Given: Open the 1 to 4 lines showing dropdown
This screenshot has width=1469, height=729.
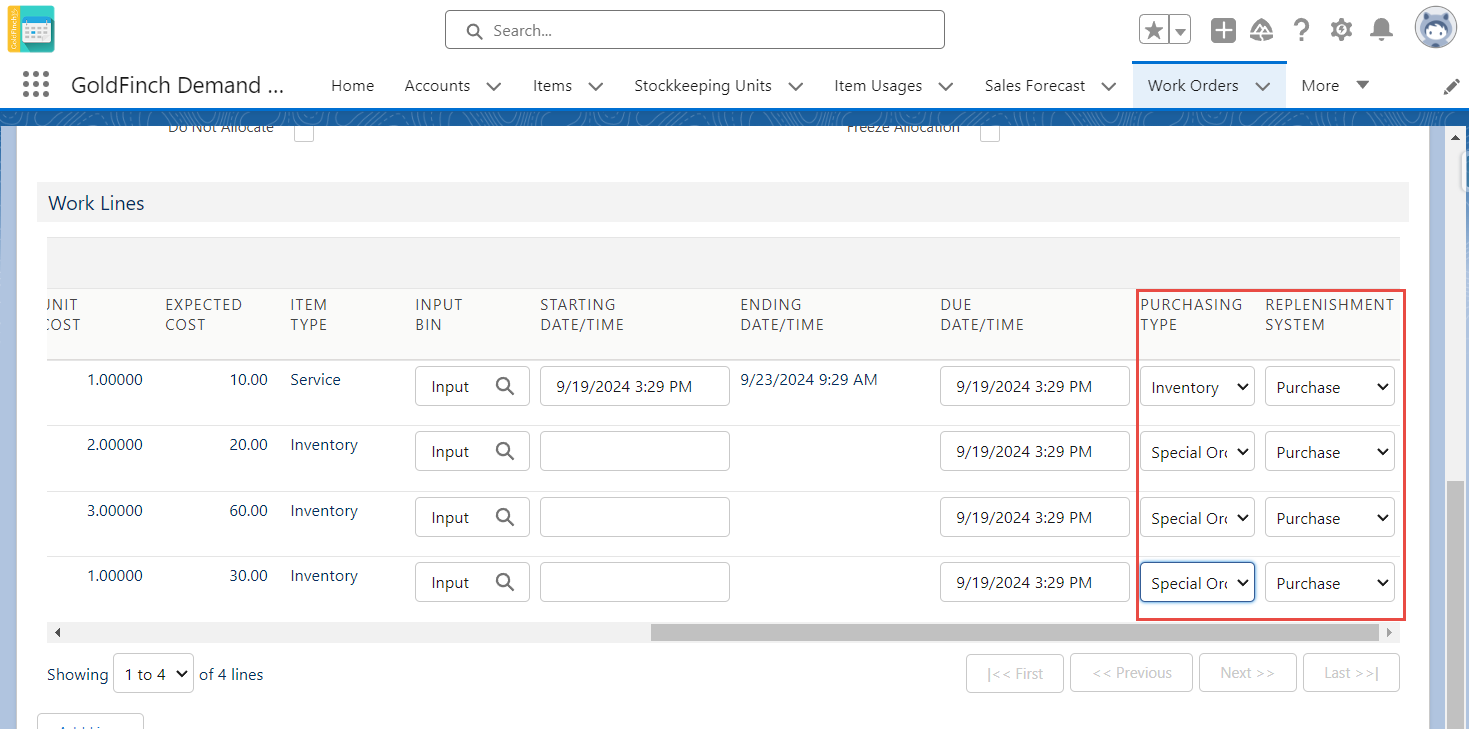Looking at the screenshot, I should coord(153,674).
